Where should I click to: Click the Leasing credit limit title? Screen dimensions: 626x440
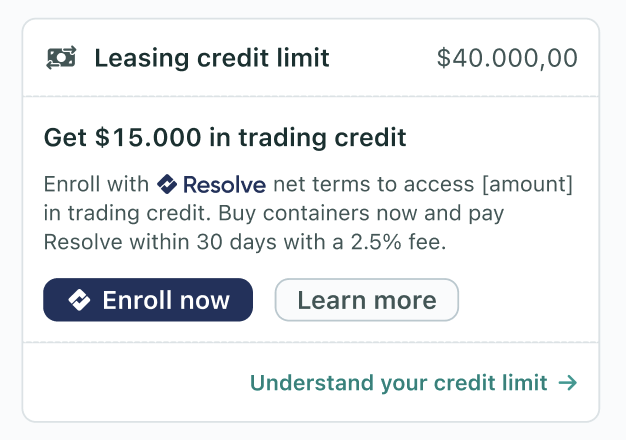pos(212,58)
